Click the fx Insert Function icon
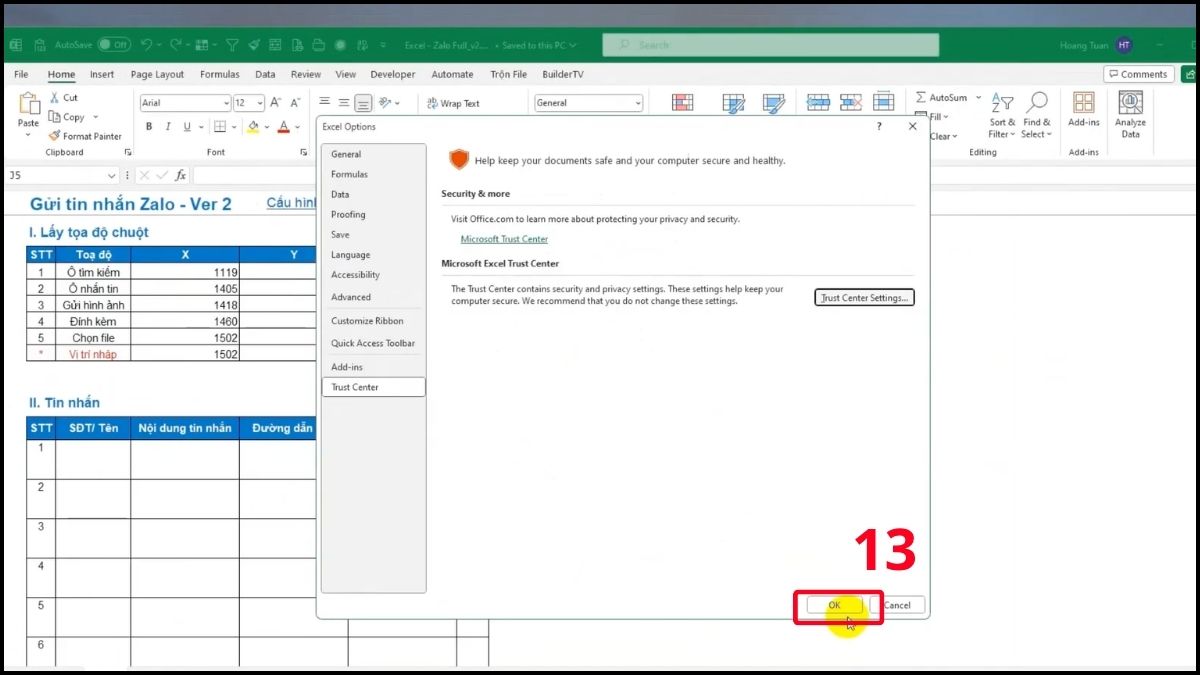 click(181, 175)
